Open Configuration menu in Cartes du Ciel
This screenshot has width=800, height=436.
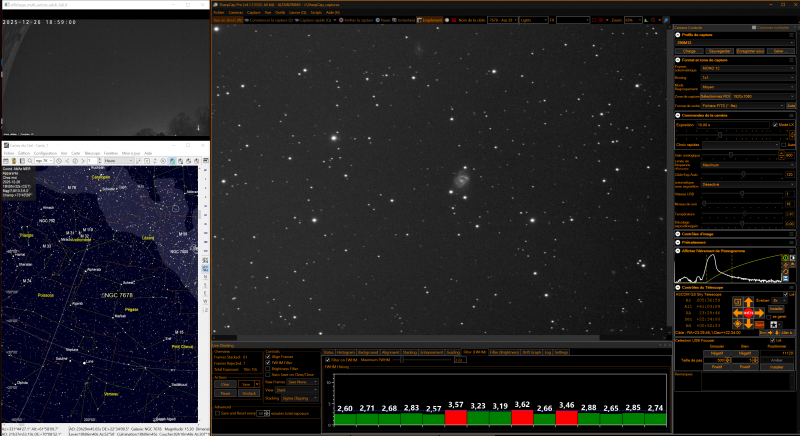tap(45, 153)
